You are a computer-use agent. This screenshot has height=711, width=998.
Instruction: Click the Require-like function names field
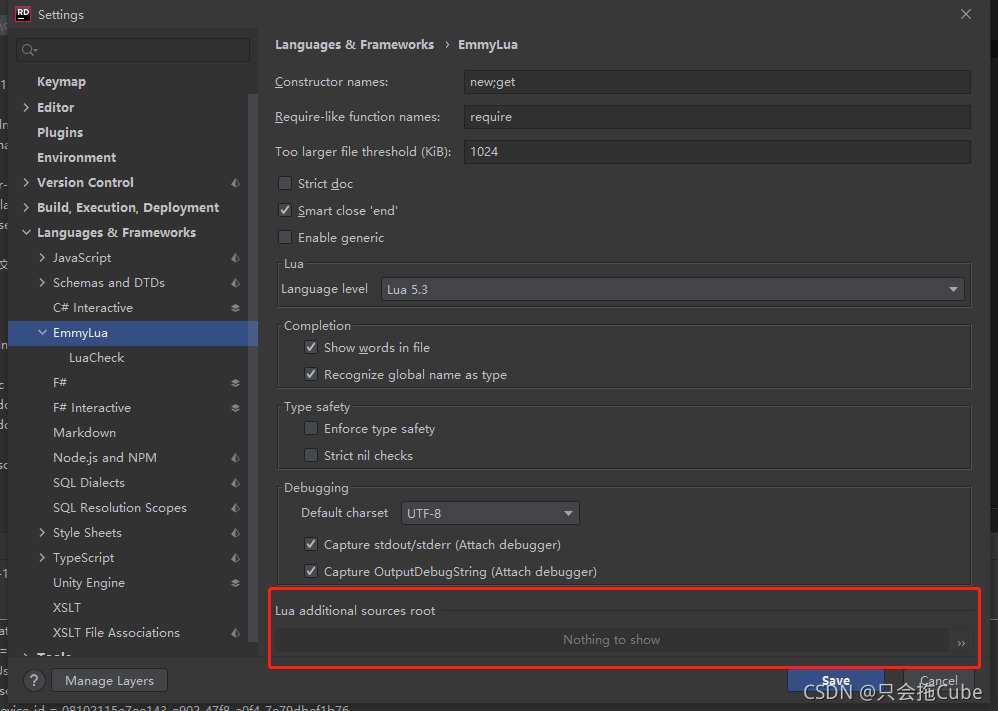click(x=717, y=117)
